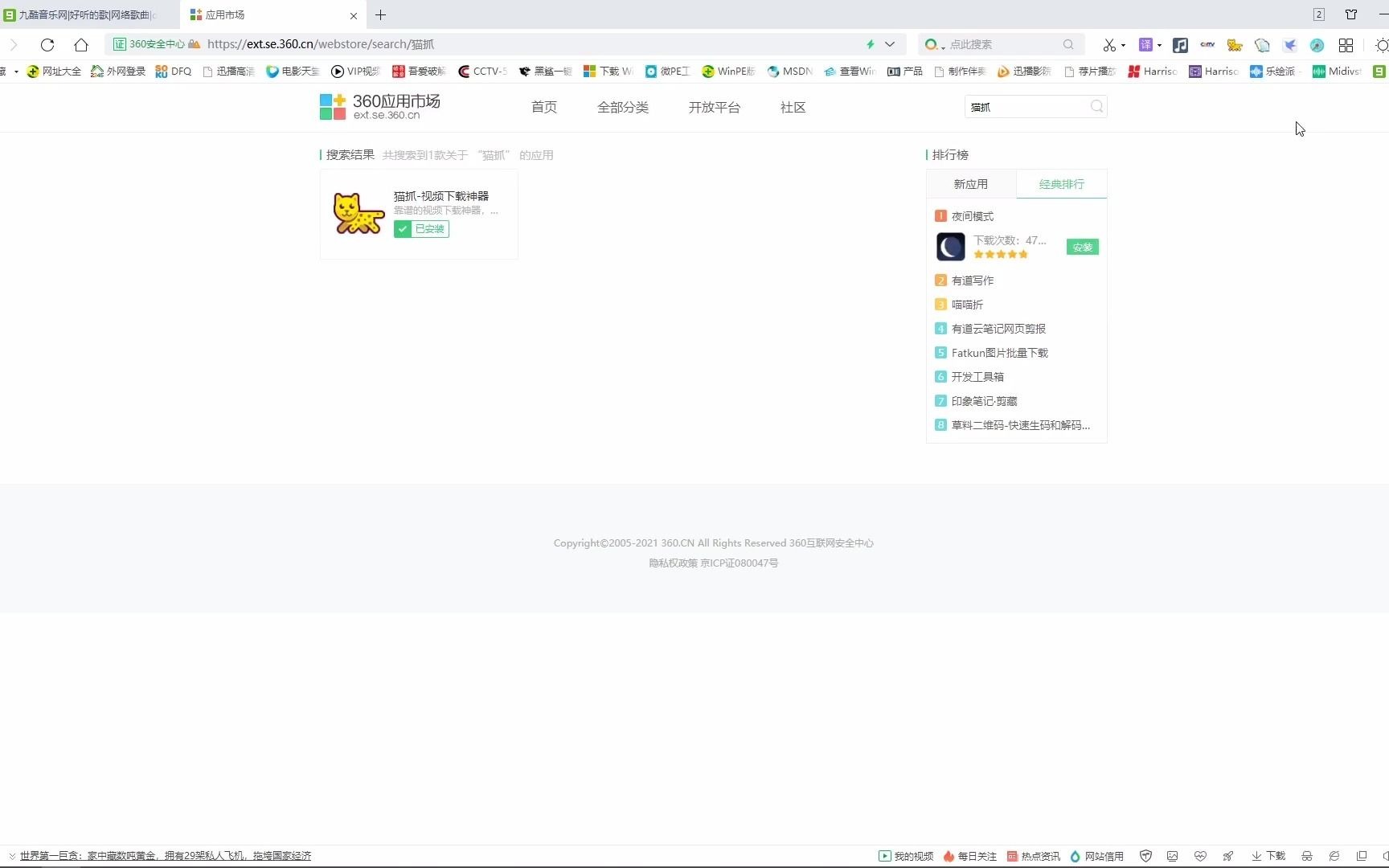This screenshot has width=1389, height=868.
Task: Expand the address bar history dropdown arrow
Action: [x=890, y=44]
